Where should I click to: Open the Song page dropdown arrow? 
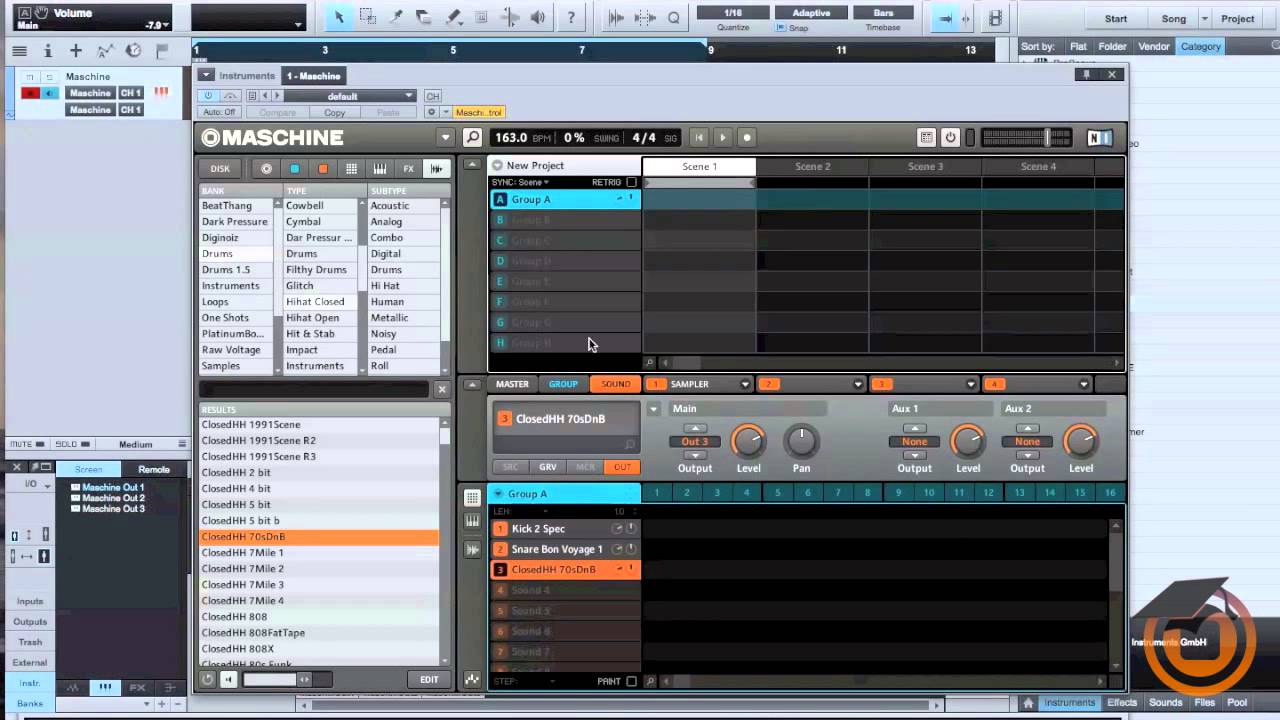tap(1204, 18)
